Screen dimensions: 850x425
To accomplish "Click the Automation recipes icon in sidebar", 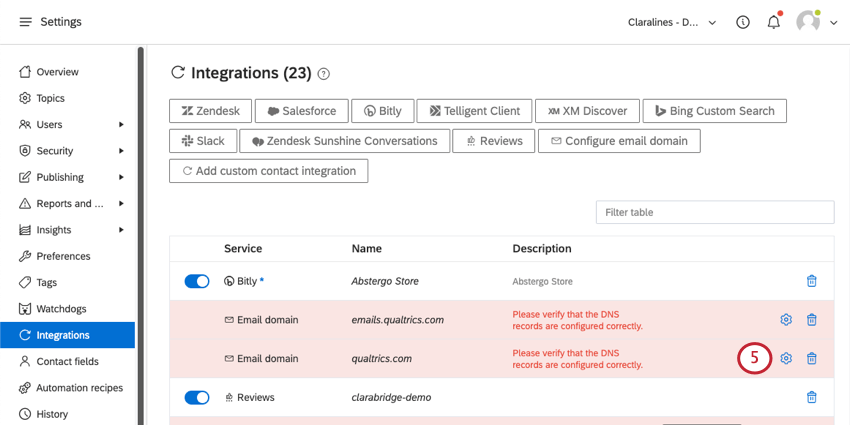I will coord(25,388).
